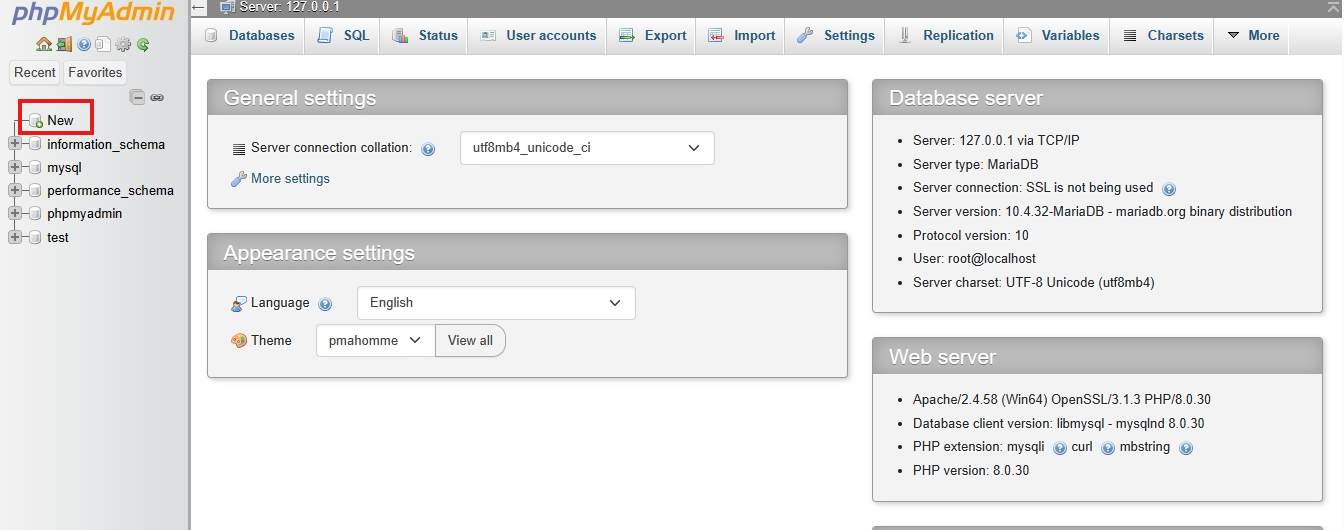Screen dimensions: 1344x530
Task: Click the help icon after curl extension
Action: tap(1108, 448)
